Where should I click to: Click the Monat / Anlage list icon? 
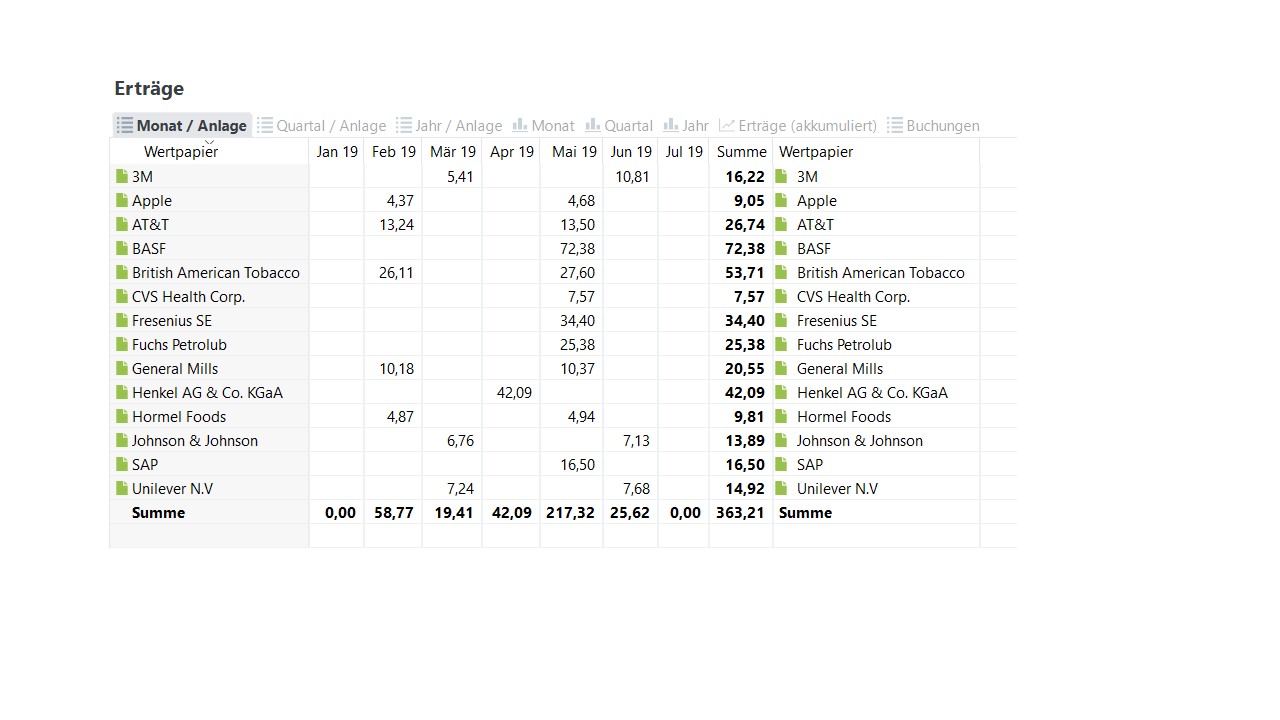[125, 125]
